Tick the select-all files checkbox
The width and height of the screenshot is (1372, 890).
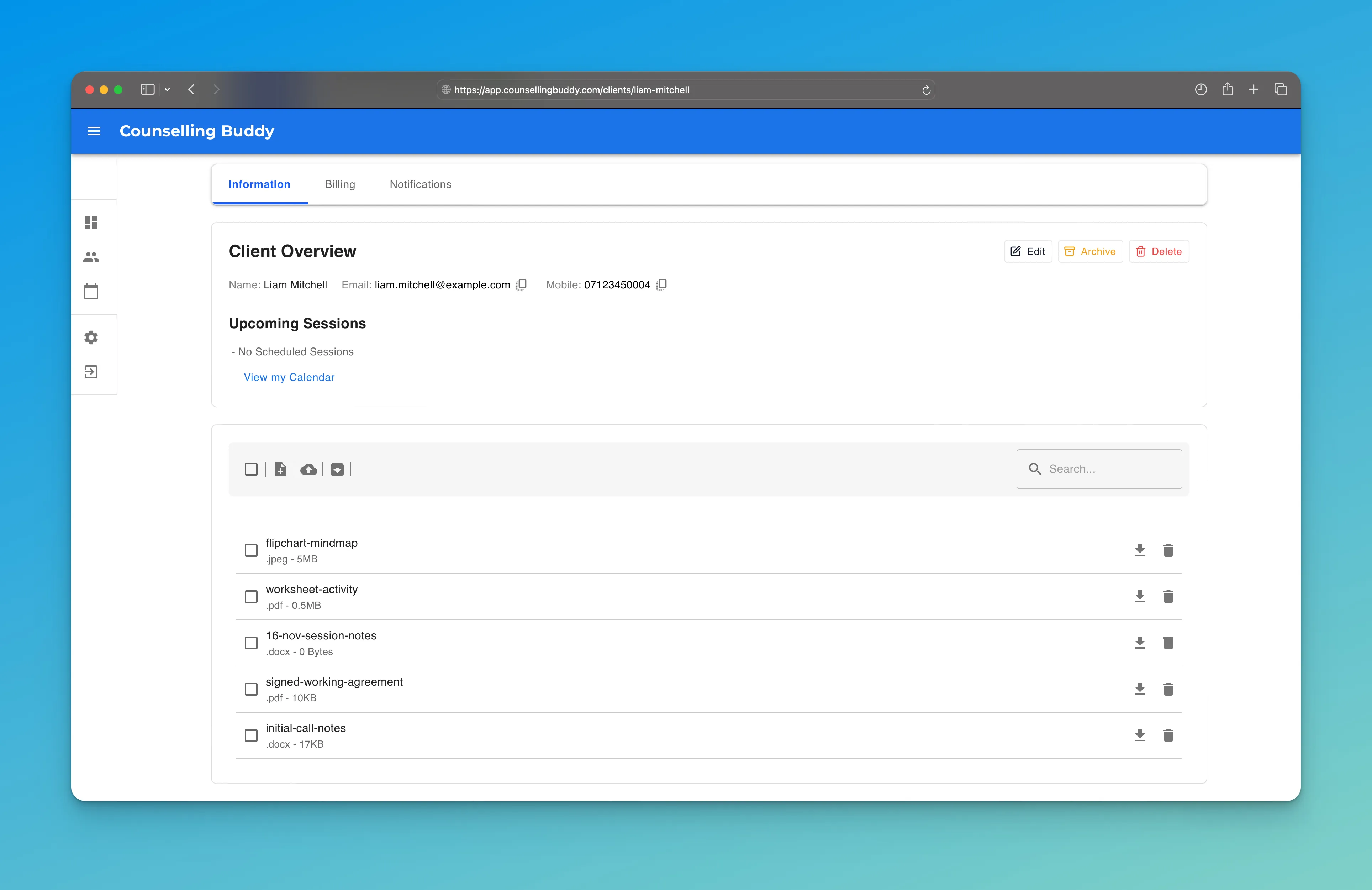tap(251, 470)
